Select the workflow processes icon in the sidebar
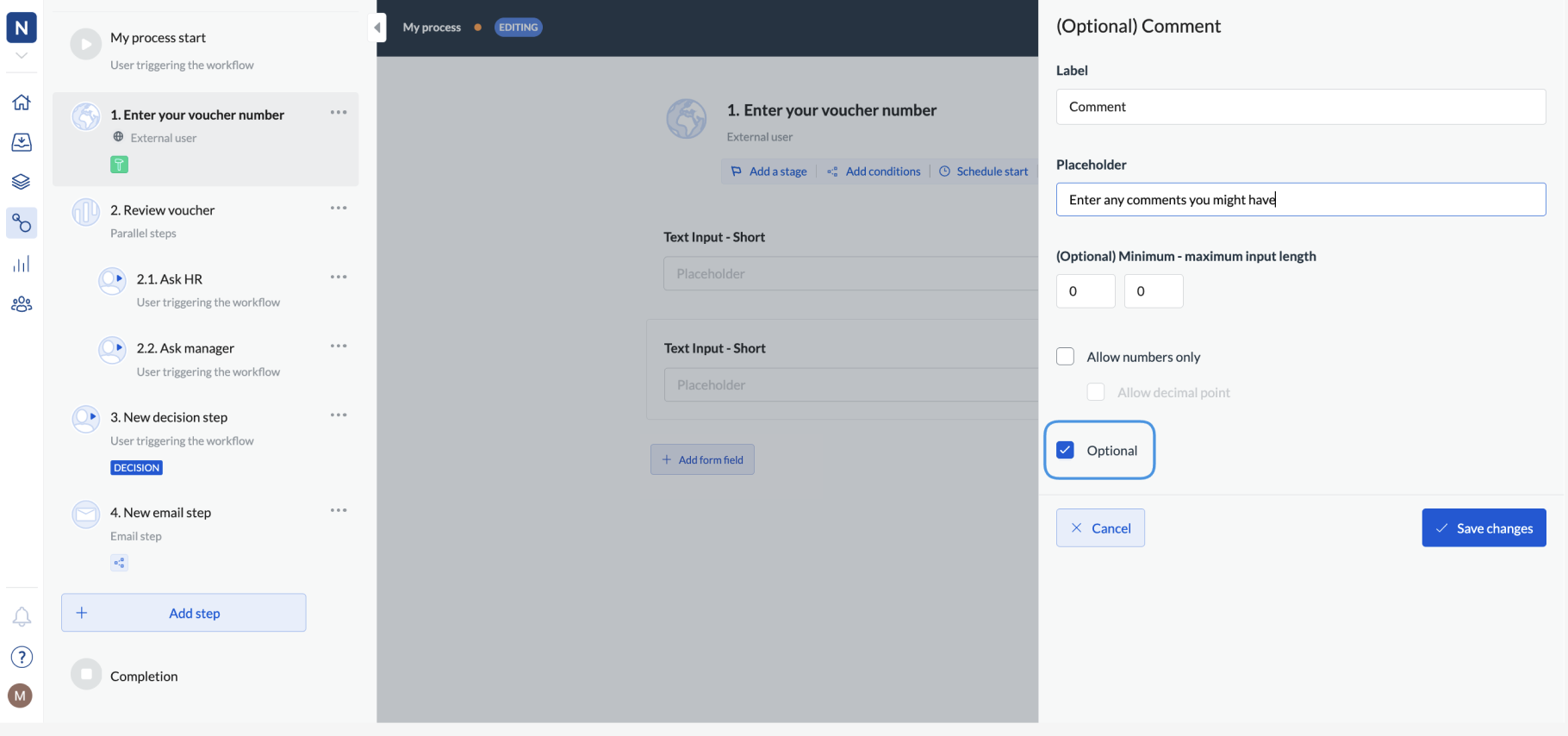The width and height of the screenshot is (1568, 736). pyautogui.click(x=22, y=223)
